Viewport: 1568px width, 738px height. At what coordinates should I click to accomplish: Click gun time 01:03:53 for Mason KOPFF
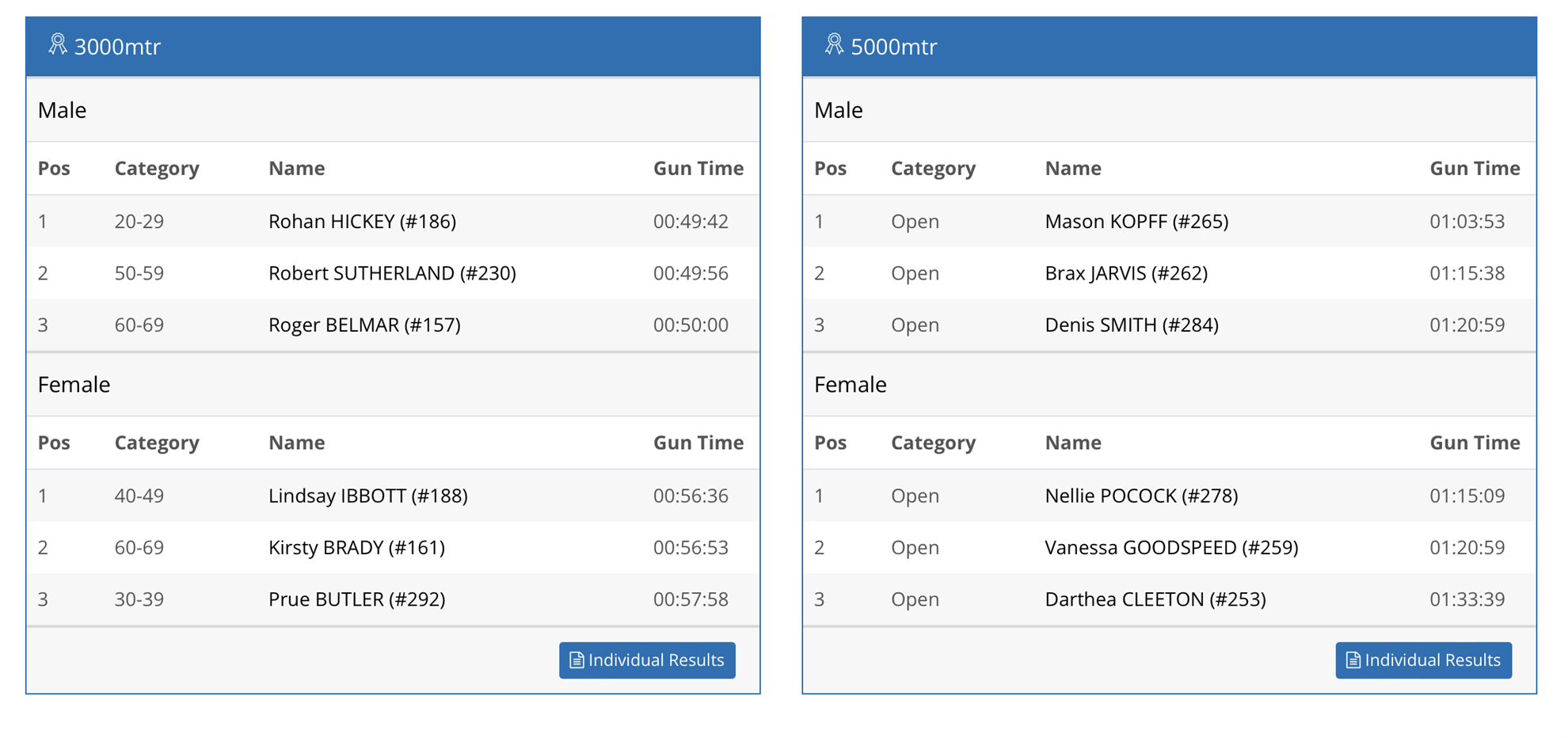click(x=1467, y=222)
